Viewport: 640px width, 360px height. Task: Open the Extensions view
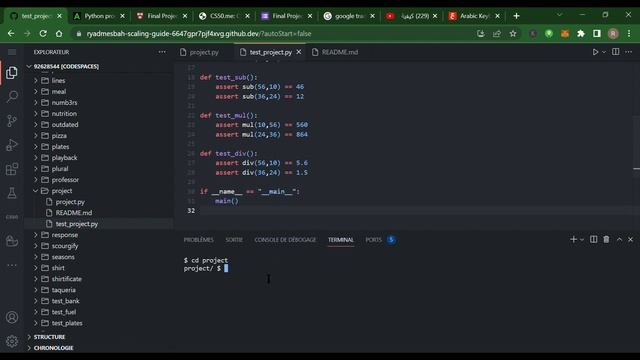pyautogui.click(x=12, y=169)
